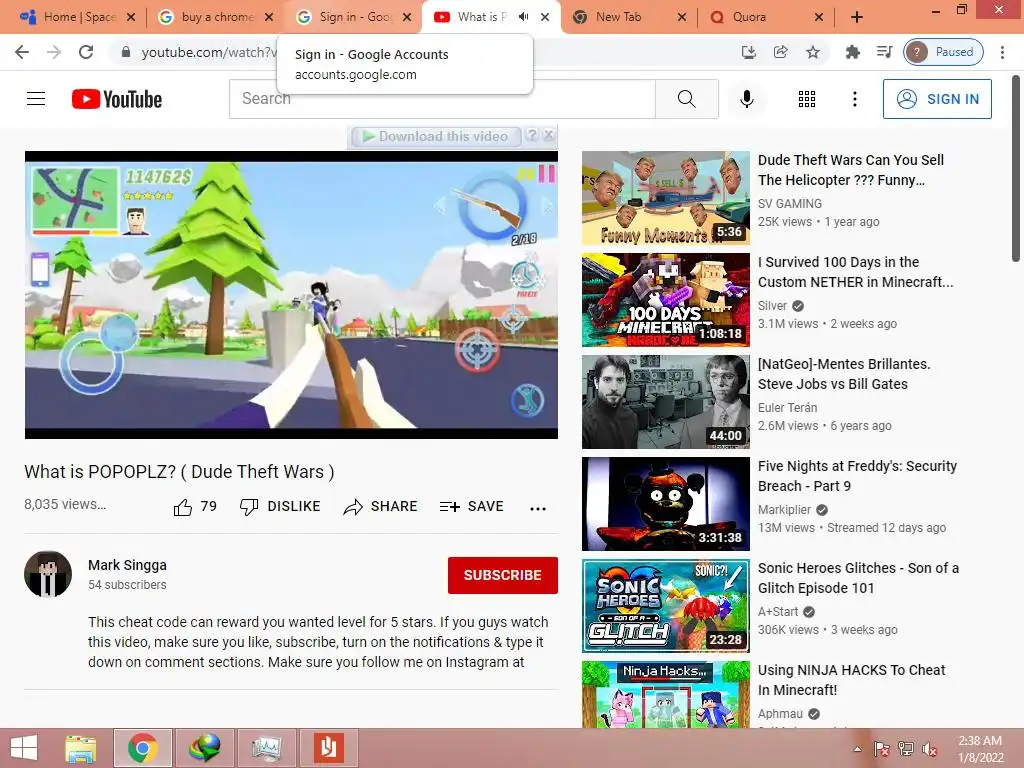Save video to playlist with SAVE
Screen dimensions: 1024x768
472,507
